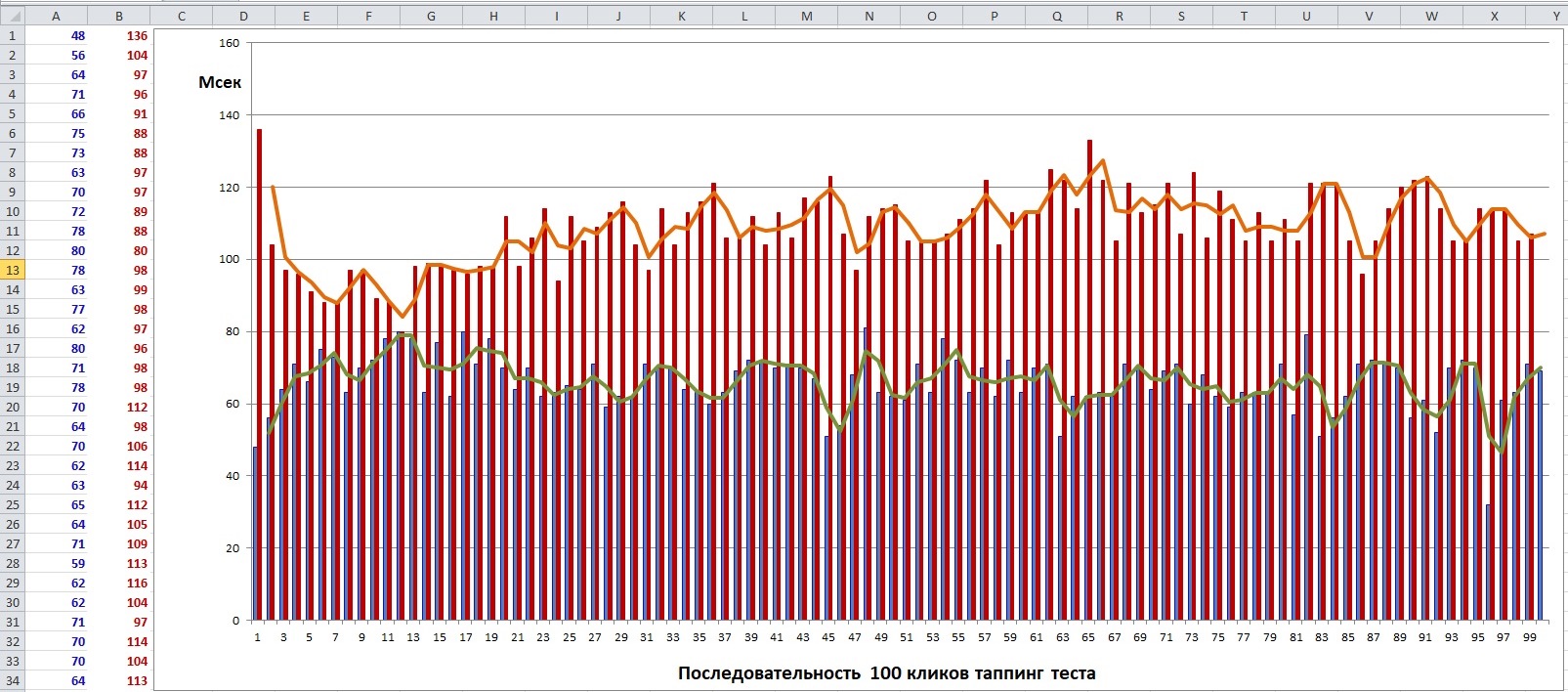Screen dimensions: 1568x692
Task: Select cell A6 with value 75
Action: [x=56, y=133]
